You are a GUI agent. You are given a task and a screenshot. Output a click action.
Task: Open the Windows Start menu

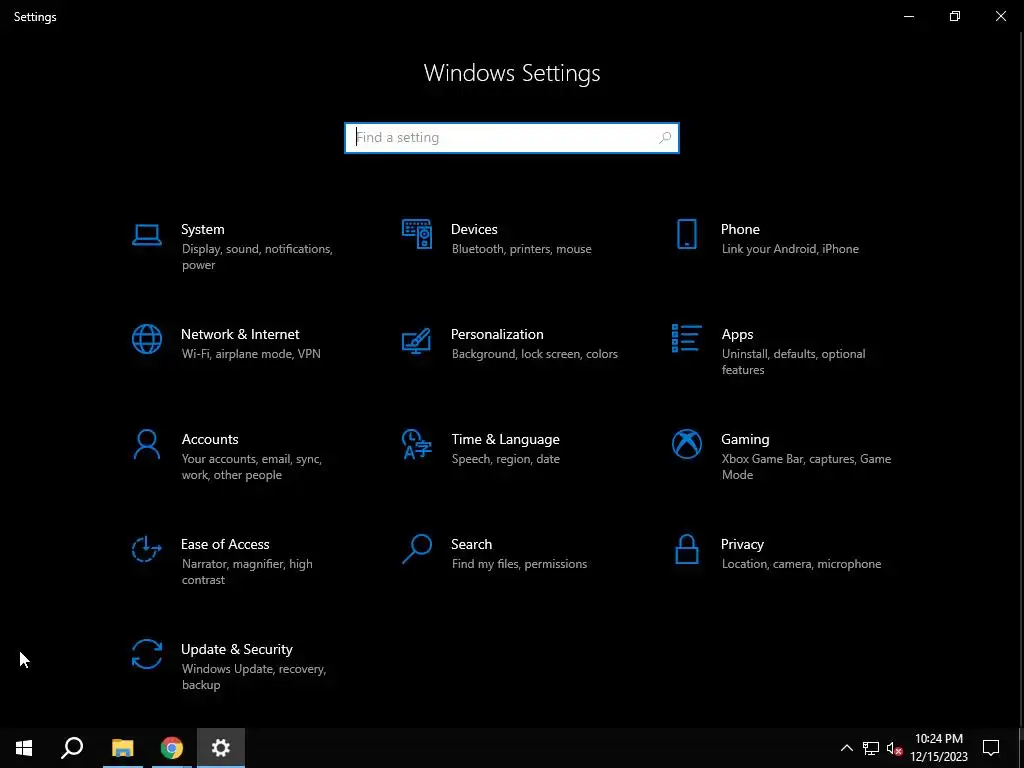24,748
